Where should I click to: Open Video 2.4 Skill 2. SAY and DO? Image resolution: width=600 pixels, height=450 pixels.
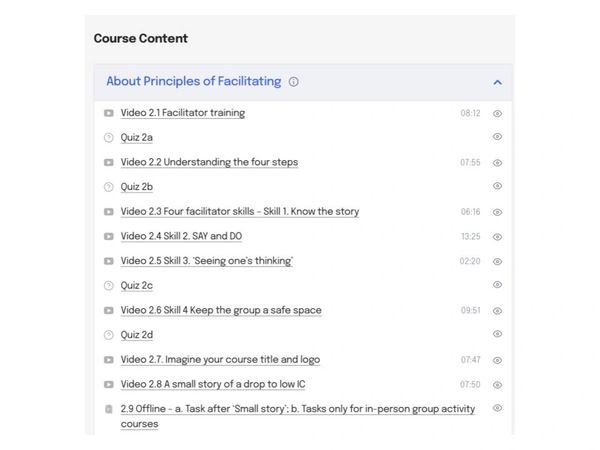(181, 236)
